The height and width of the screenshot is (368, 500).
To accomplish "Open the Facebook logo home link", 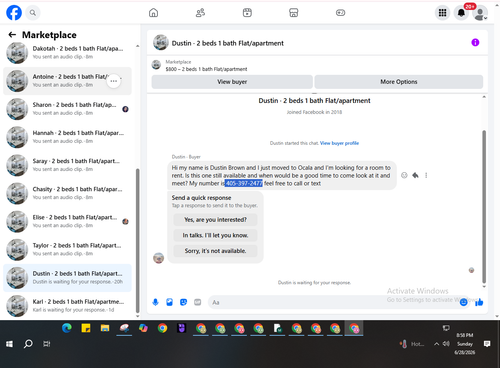I will click(14, 13).
